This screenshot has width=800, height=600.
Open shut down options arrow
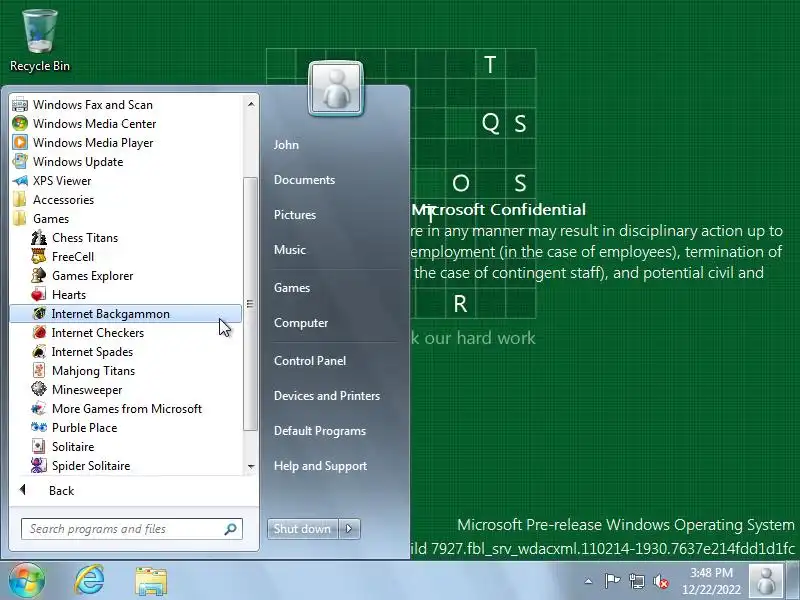pos(349,529)
